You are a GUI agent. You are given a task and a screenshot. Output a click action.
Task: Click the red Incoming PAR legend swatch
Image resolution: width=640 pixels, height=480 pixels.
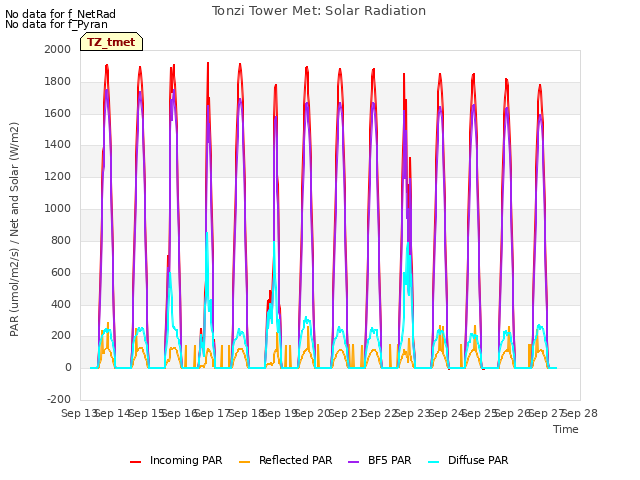(136, 461)
